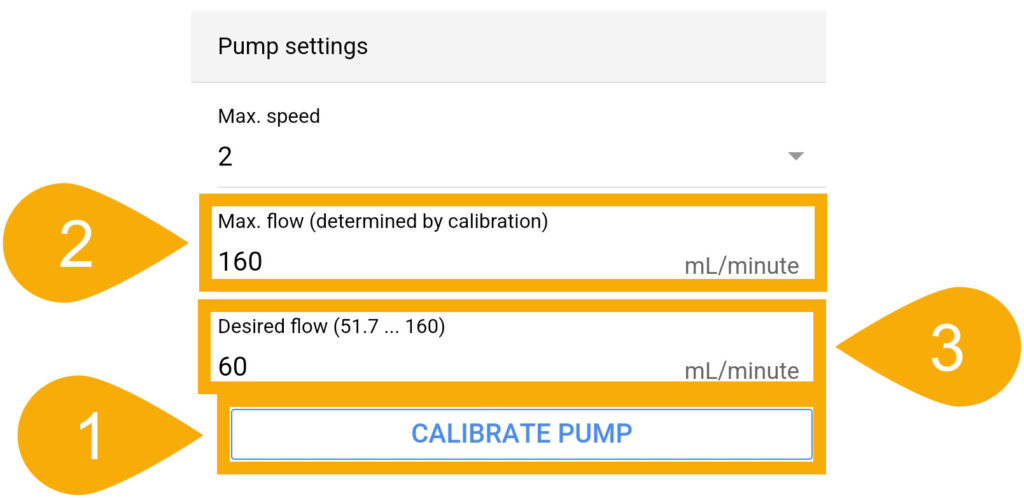The image size is (1024, 498).
Task: Click the white digit 2 inside the callout
Action: pyautogui.click(x=76, y=244)
